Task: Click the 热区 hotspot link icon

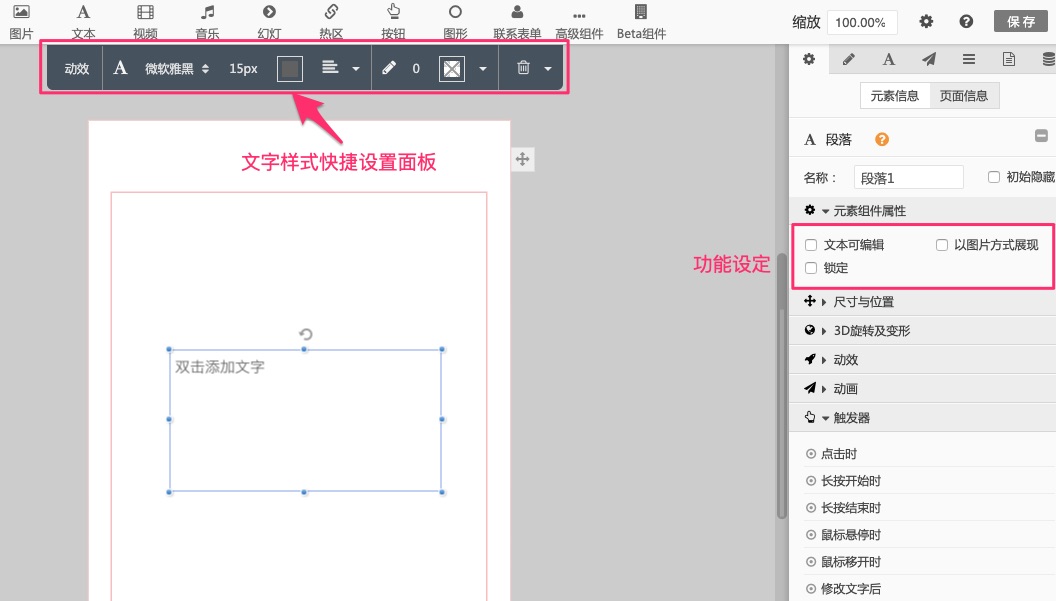Action: pyautogui.click(x=331, y=13)
